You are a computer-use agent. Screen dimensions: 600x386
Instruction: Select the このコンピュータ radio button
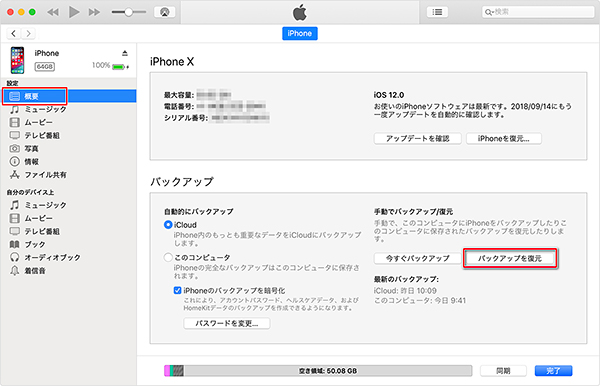coord(168,257)
